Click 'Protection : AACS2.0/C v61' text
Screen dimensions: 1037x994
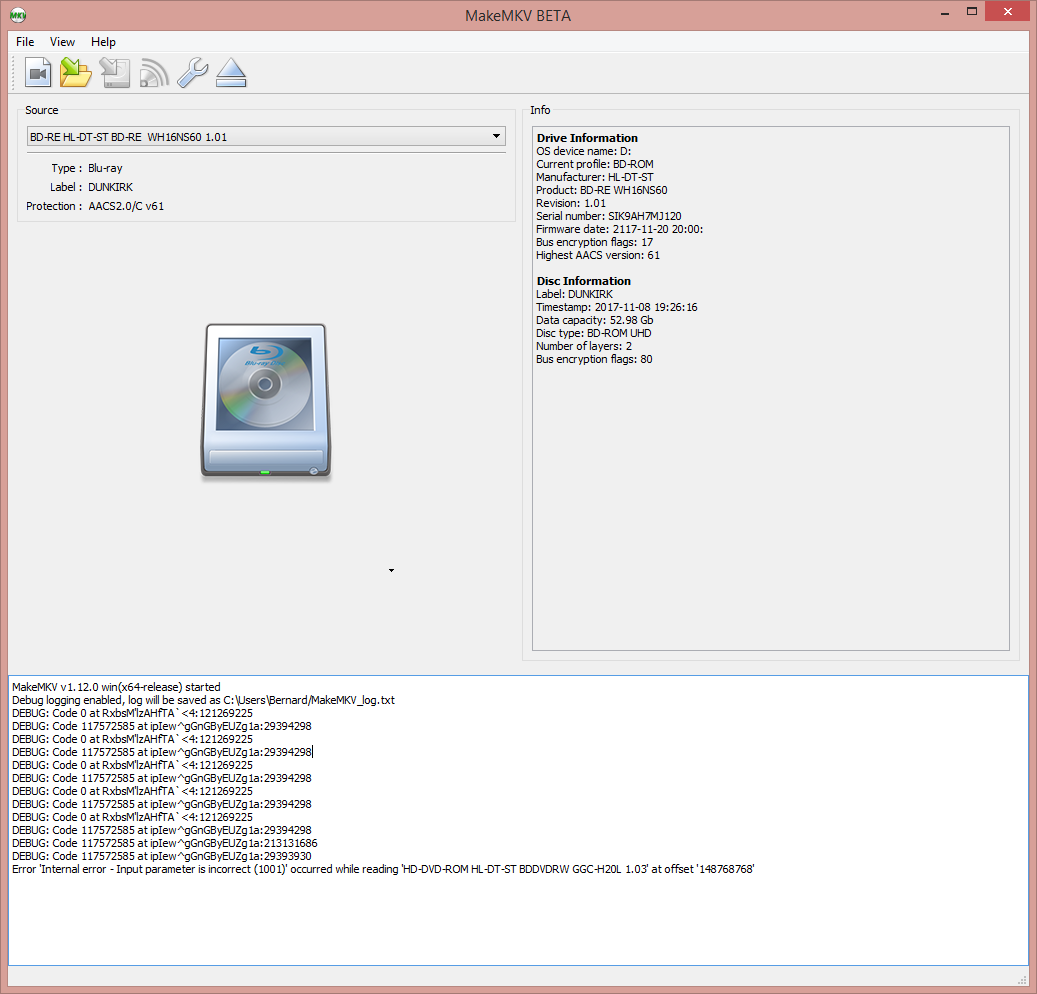pos(95,206)
